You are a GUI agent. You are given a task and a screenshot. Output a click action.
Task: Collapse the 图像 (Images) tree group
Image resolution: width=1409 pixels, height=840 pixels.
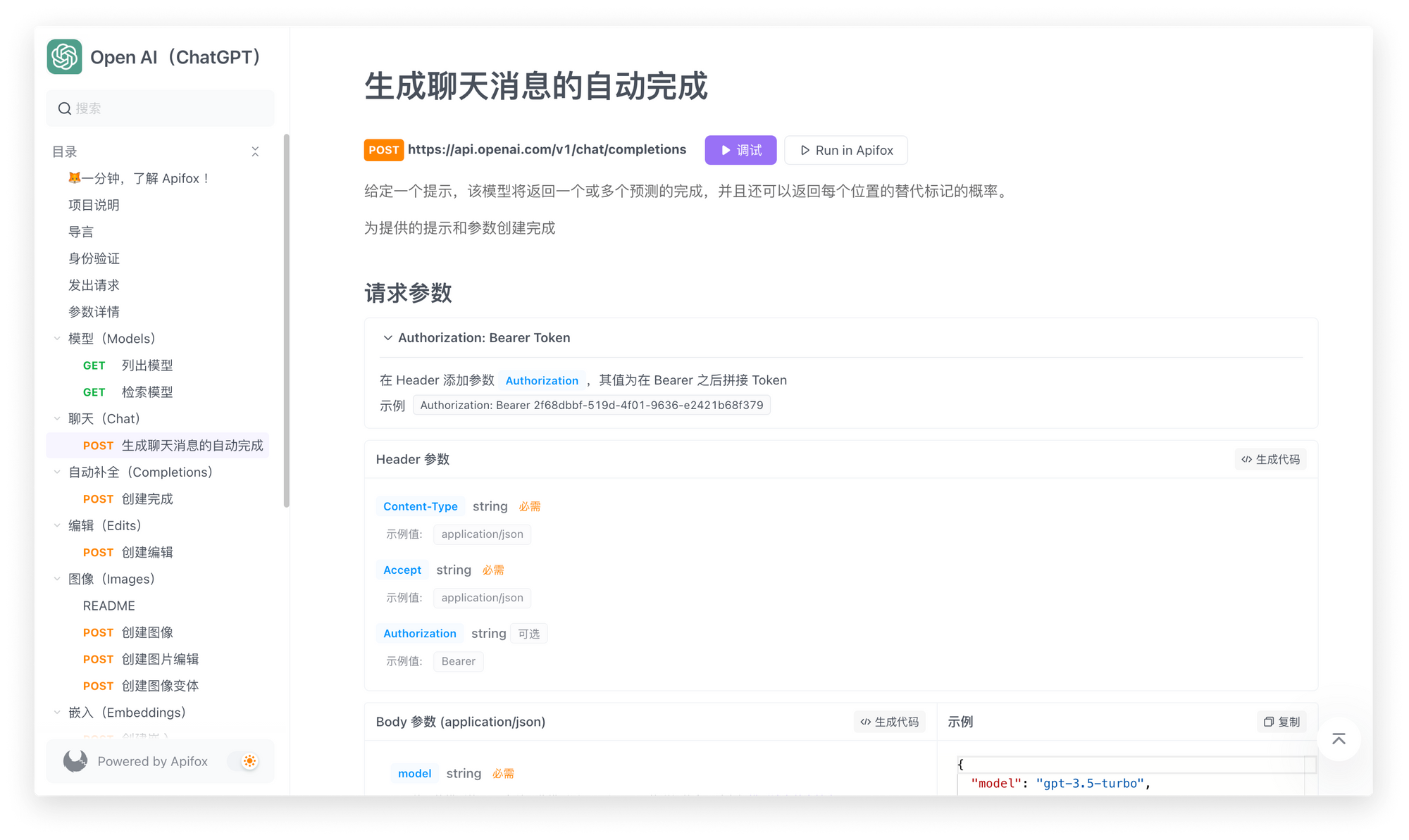coord(57,579)
